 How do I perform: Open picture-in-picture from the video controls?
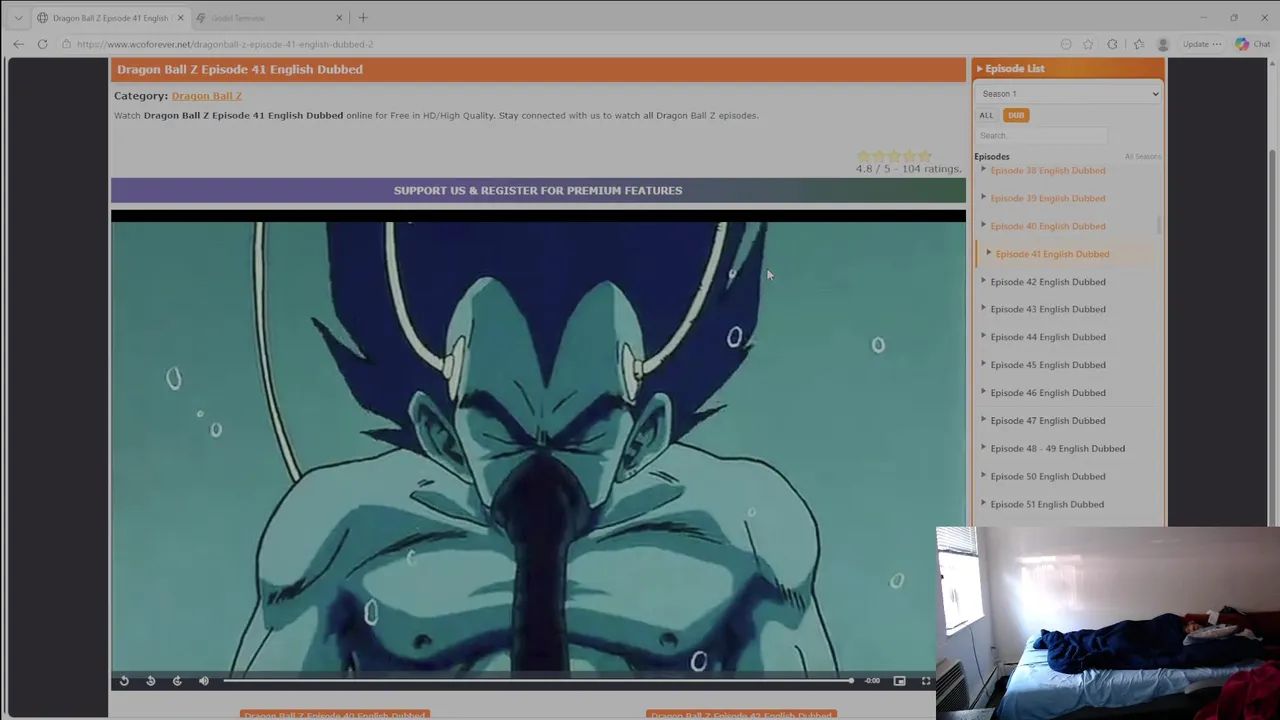[x=899, y=681]
